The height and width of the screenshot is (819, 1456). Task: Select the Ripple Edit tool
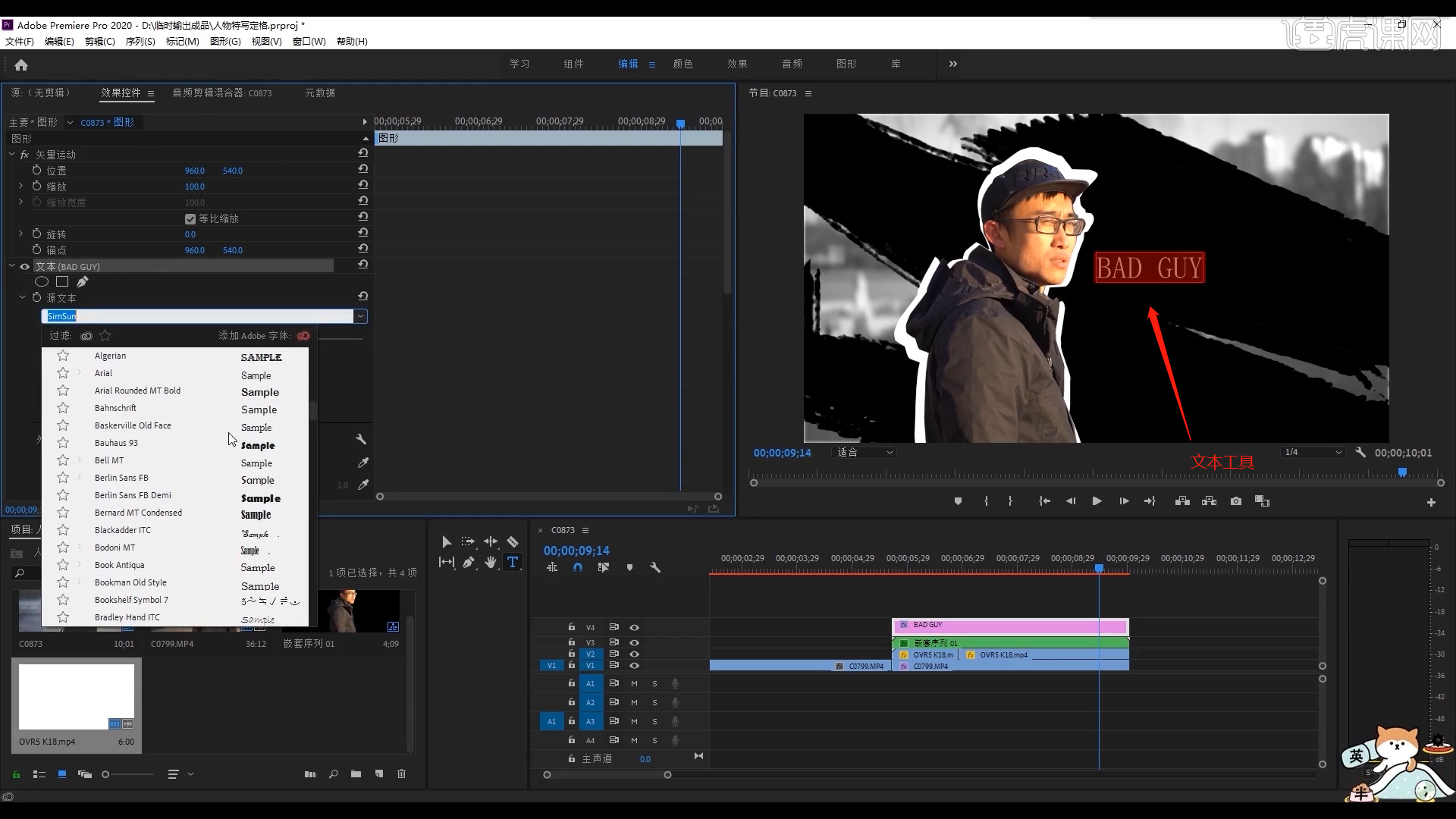point(491,541)
